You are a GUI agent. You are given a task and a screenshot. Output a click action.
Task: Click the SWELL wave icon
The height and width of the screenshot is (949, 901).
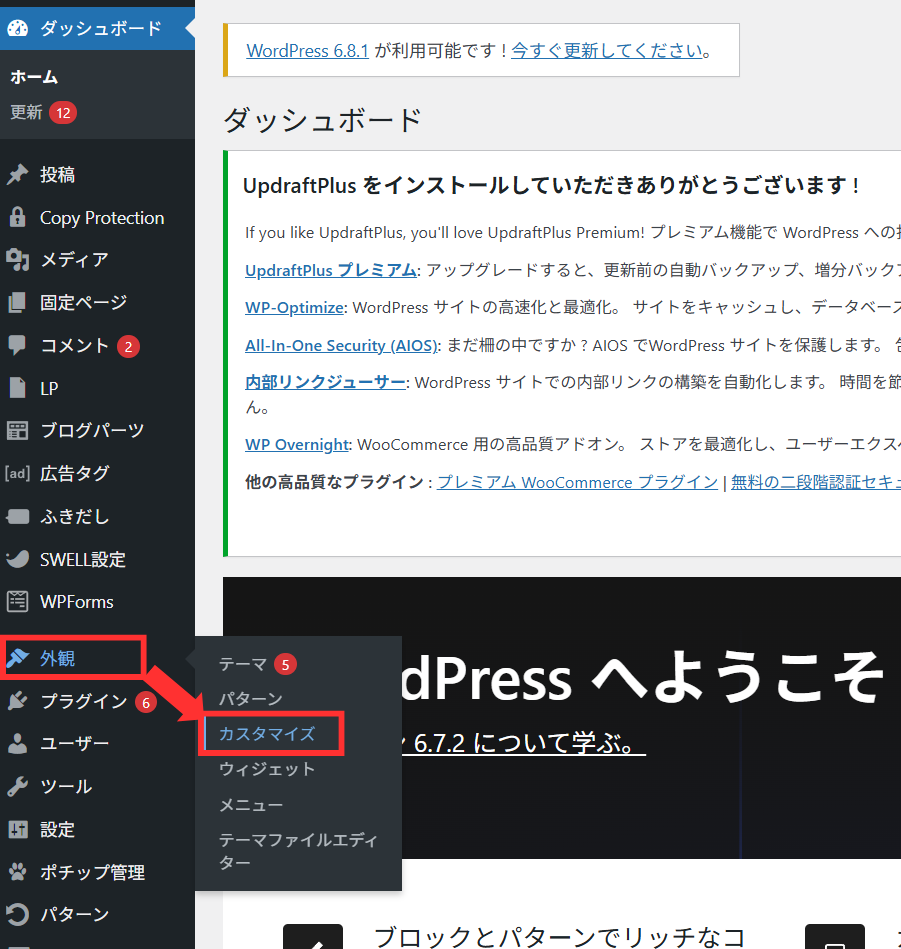point(18,559)
